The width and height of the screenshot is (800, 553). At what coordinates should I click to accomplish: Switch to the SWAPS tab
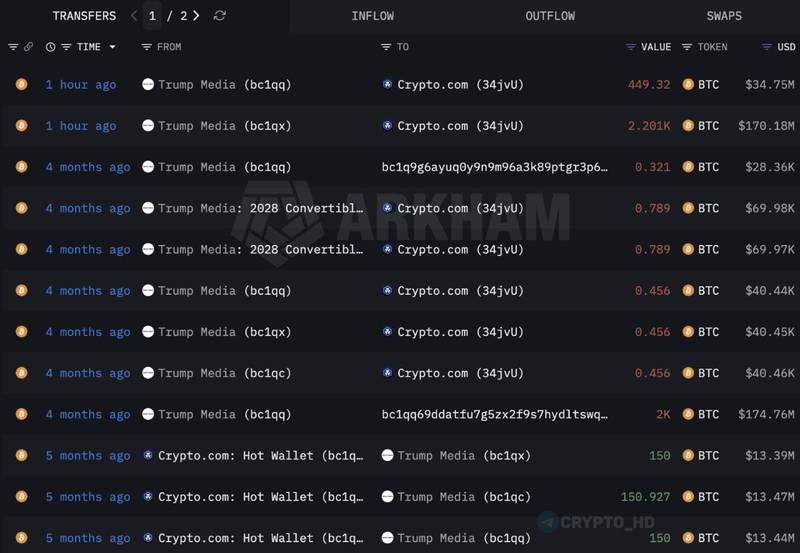pos(724,16)
